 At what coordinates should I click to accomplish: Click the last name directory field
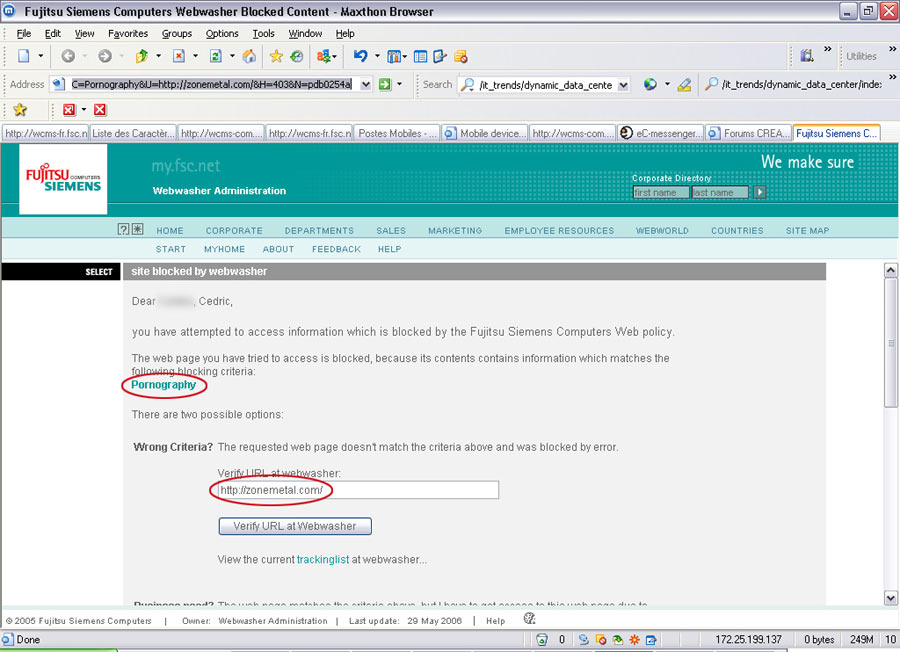pos(720,192)
